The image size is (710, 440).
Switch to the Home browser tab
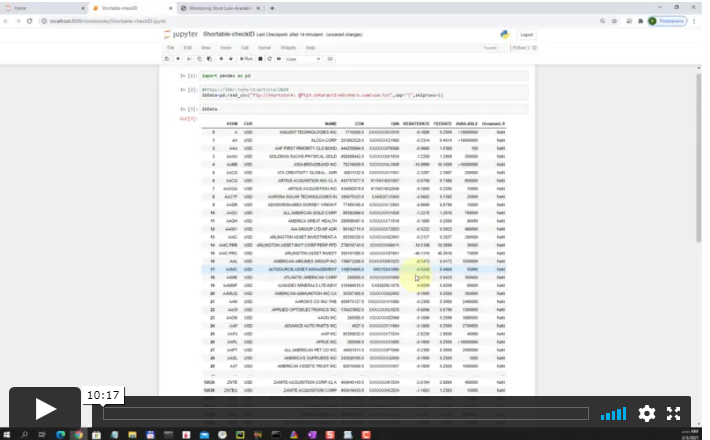pyautogui.click(x=44, y=8)
